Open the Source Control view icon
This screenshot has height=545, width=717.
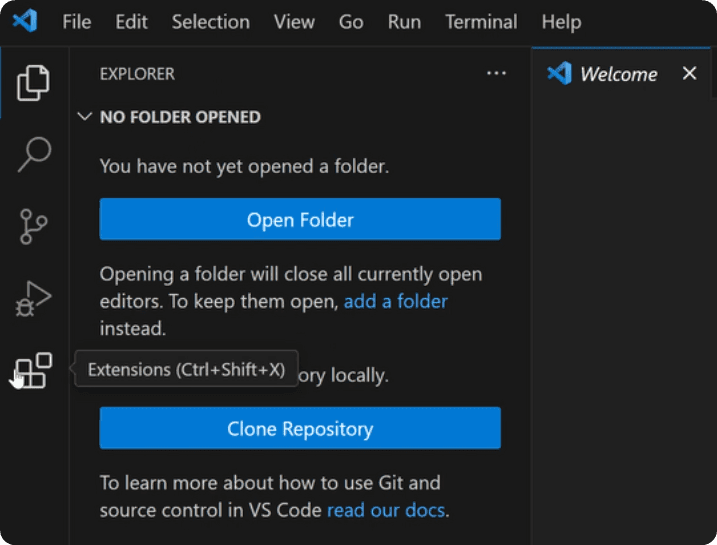click(33, 226)
